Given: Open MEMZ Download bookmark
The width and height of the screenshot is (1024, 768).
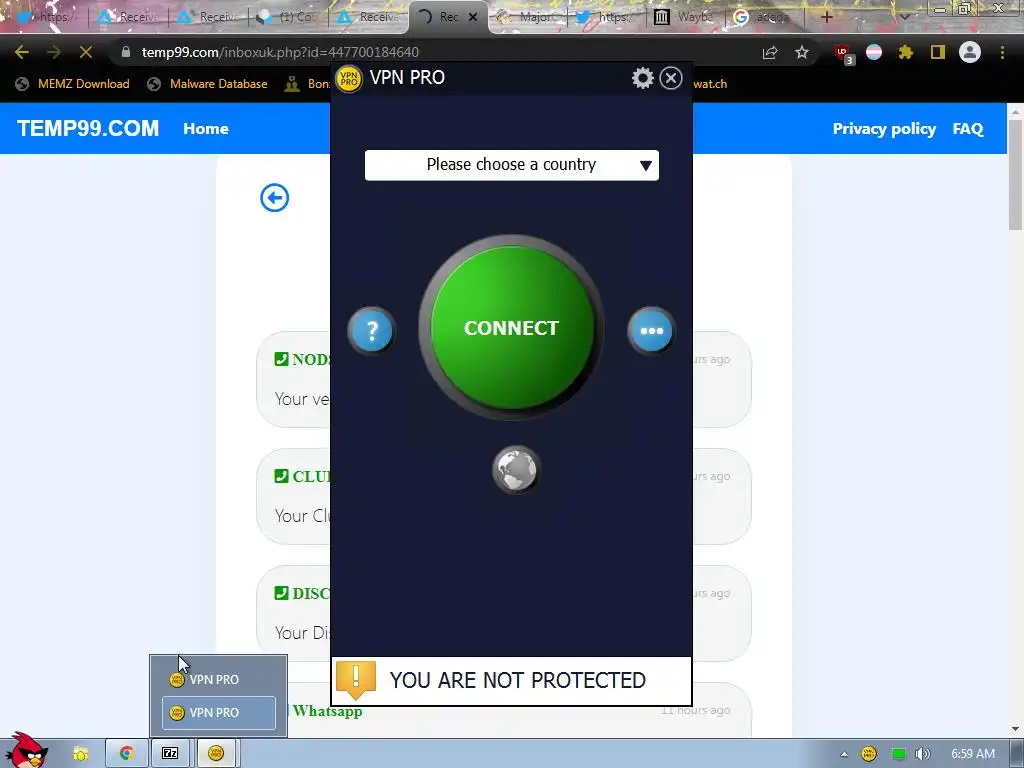Looking at the screenshot, I should coord(72,84).
